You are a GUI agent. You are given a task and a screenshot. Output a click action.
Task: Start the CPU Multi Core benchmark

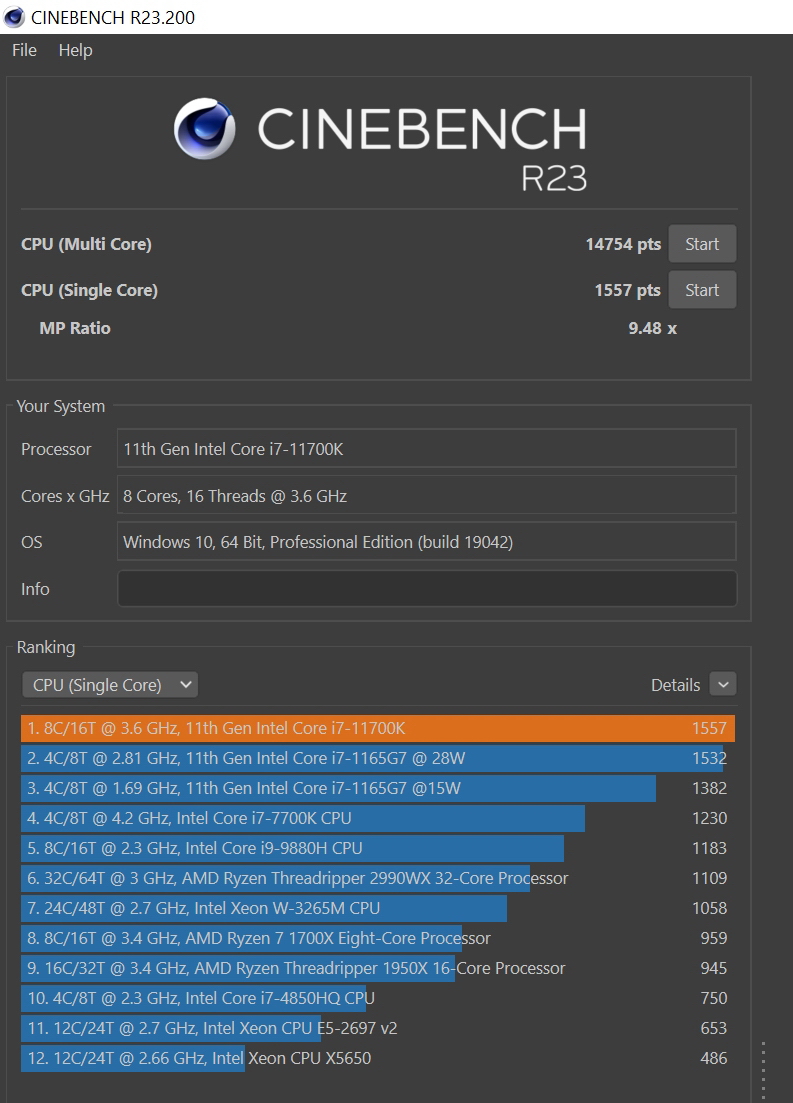701,244
